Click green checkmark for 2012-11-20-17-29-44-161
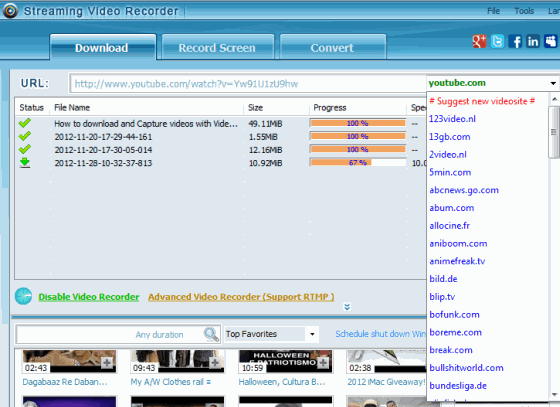 click(x=25, y=136)
